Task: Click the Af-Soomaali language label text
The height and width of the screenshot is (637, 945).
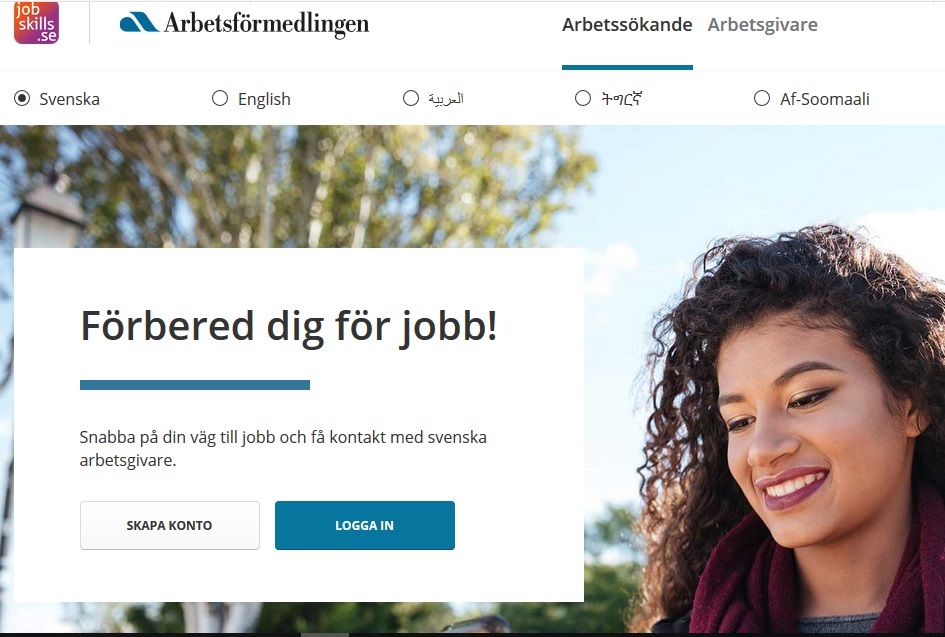Action: [824, 99]
